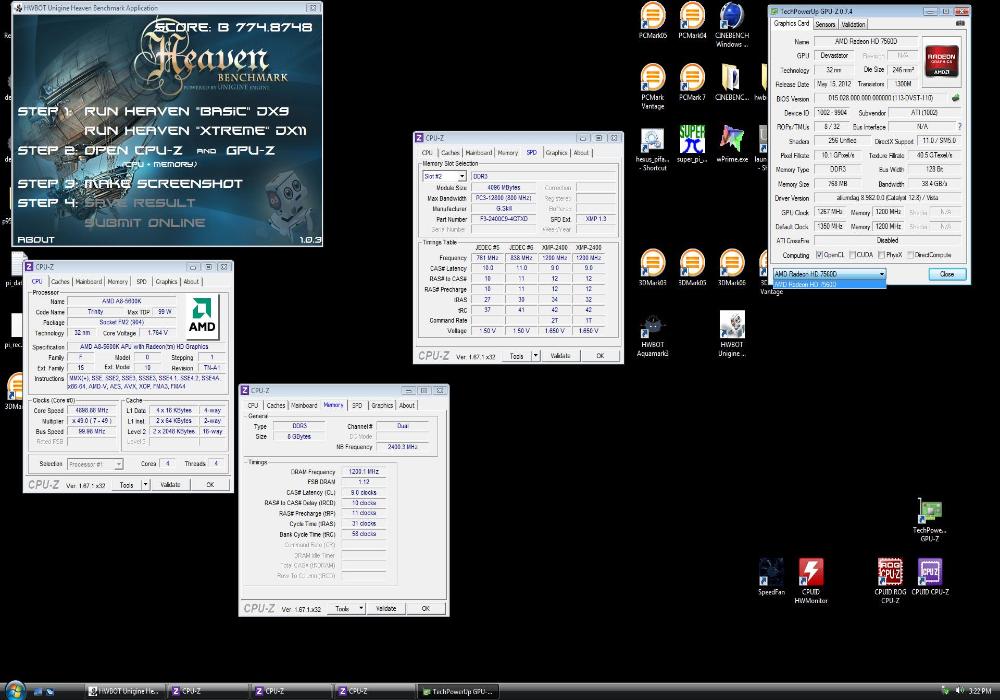Click the F3-2400C9-4GTXD part number field
Image resolution: width=1000 pixels, height=700 pixels.
point(504,219)
